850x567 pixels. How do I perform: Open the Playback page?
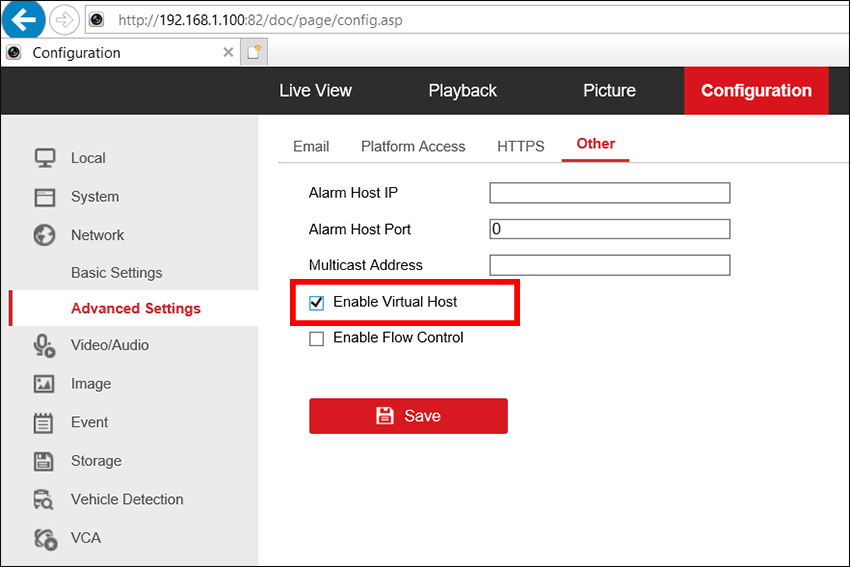point(462,91)
